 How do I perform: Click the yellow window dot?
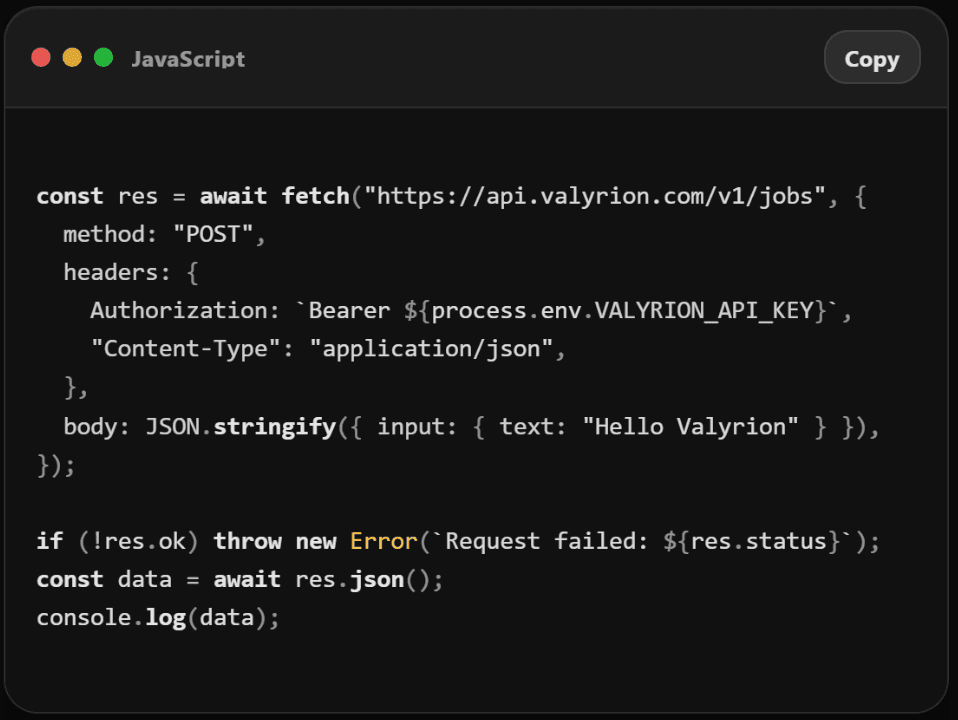pos(72,57)
